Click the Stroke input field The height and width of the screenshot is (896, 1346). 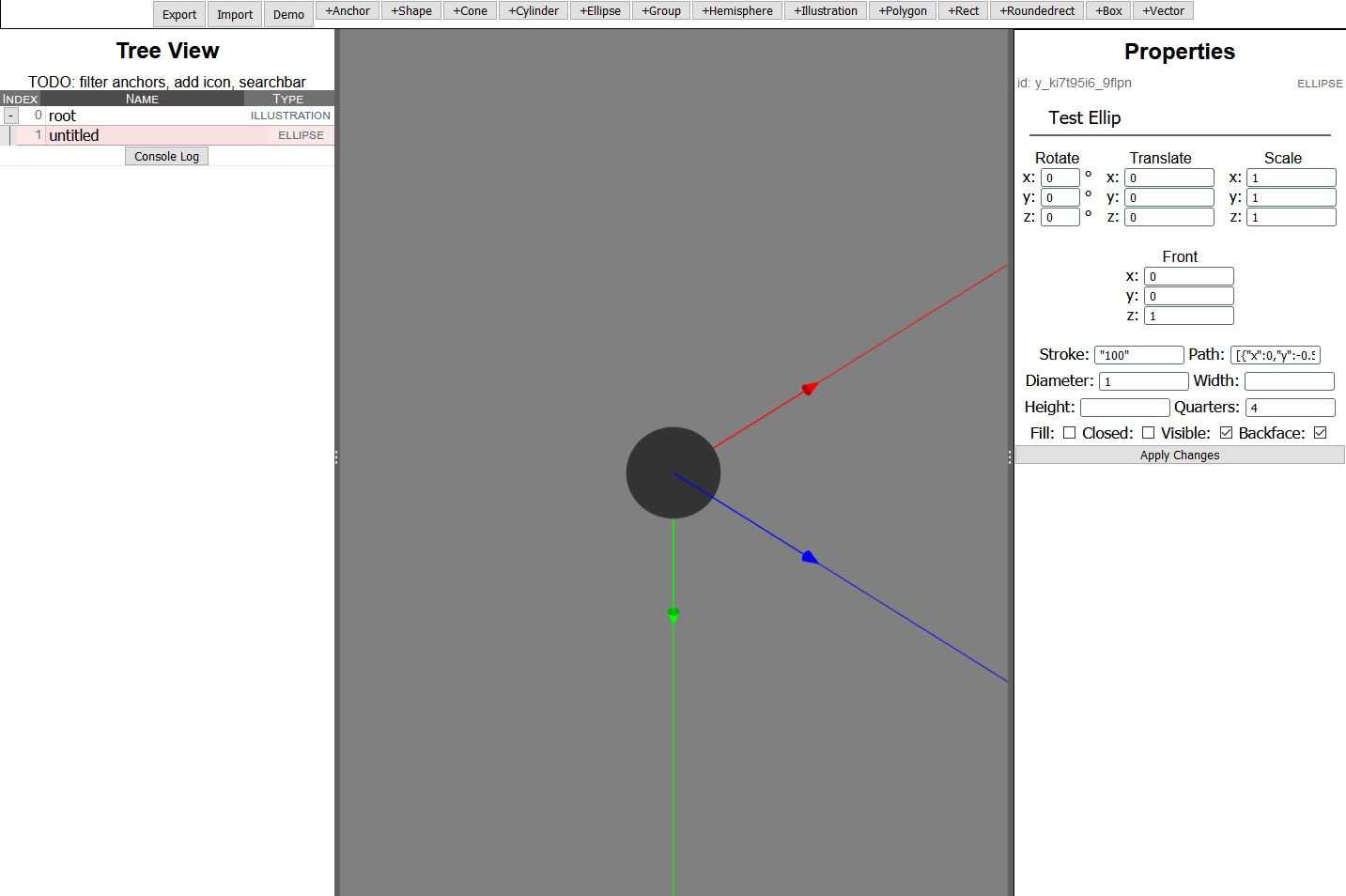pyautogui.click(x=1138, y=355)
